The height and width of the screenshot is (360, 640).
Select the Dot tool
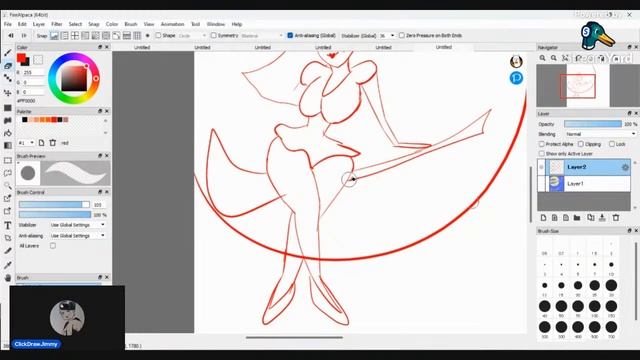click(8, 78)
